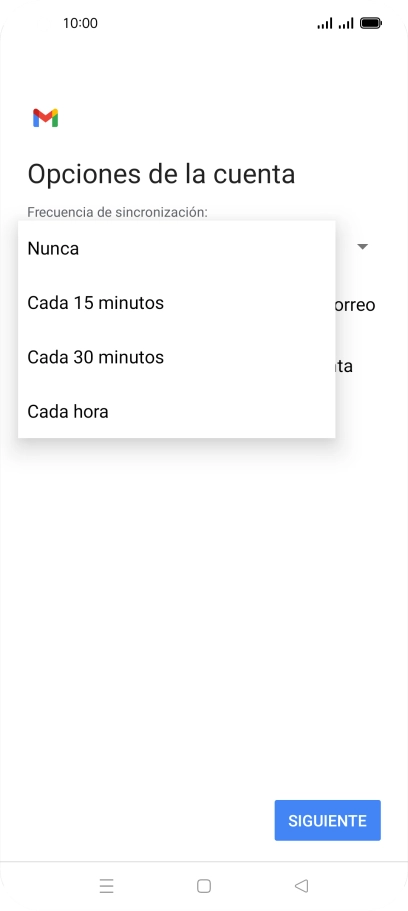Viewport: 408px width, 911px height.
Task: Tap the first signal strength icon
Action: click(x=325, y=23)
